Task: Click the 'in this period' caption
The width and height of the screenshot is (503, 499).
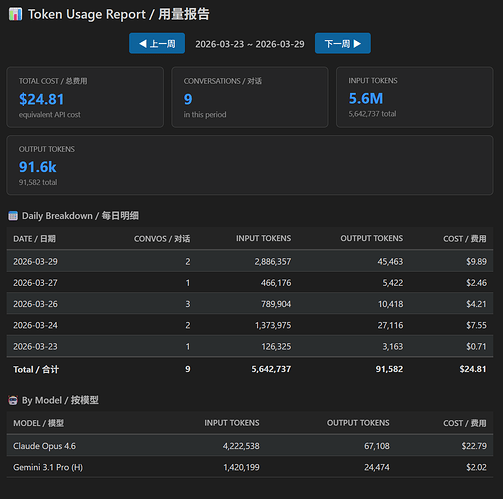Action: point(205,115)
